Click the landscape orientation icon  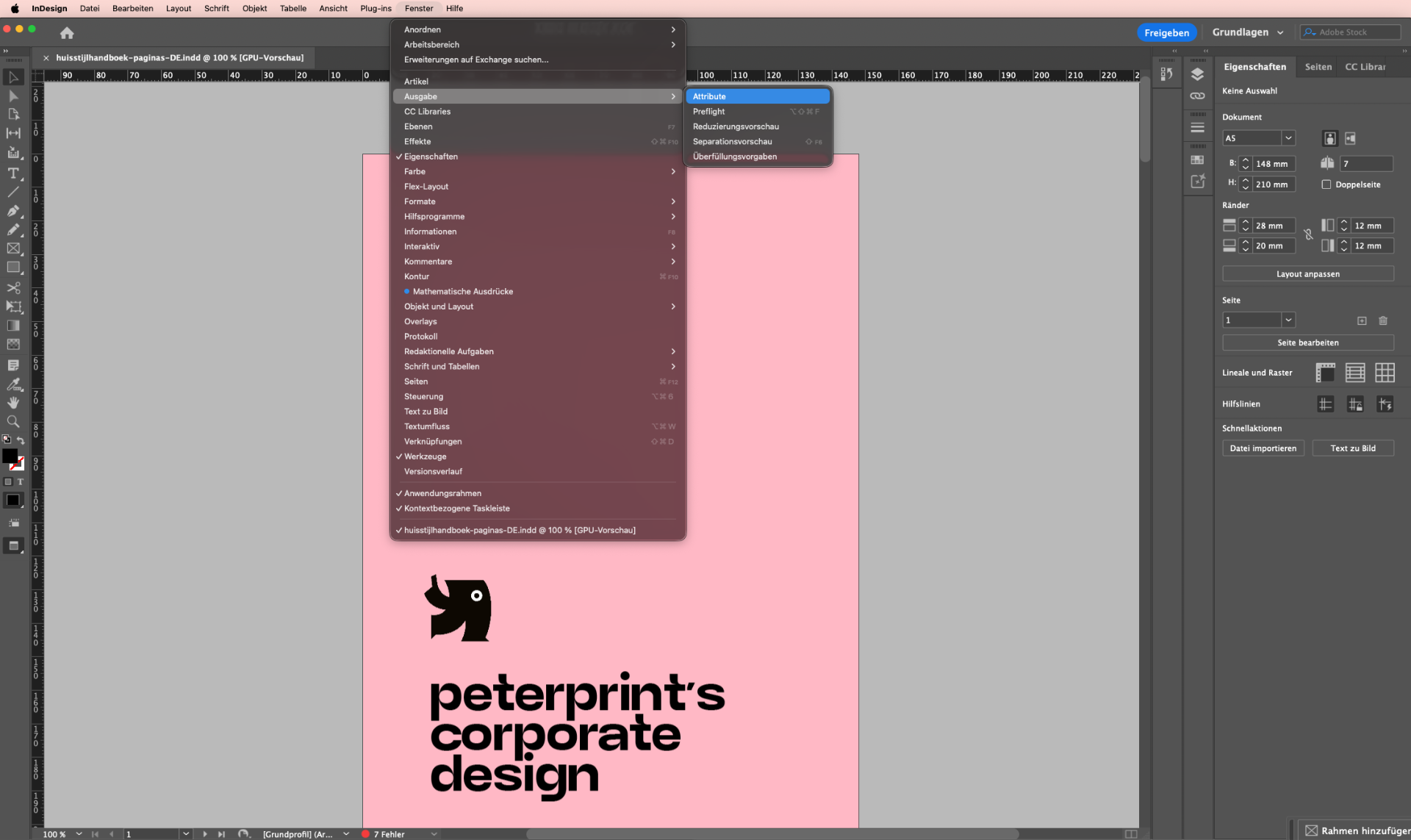pos(1350,138)
